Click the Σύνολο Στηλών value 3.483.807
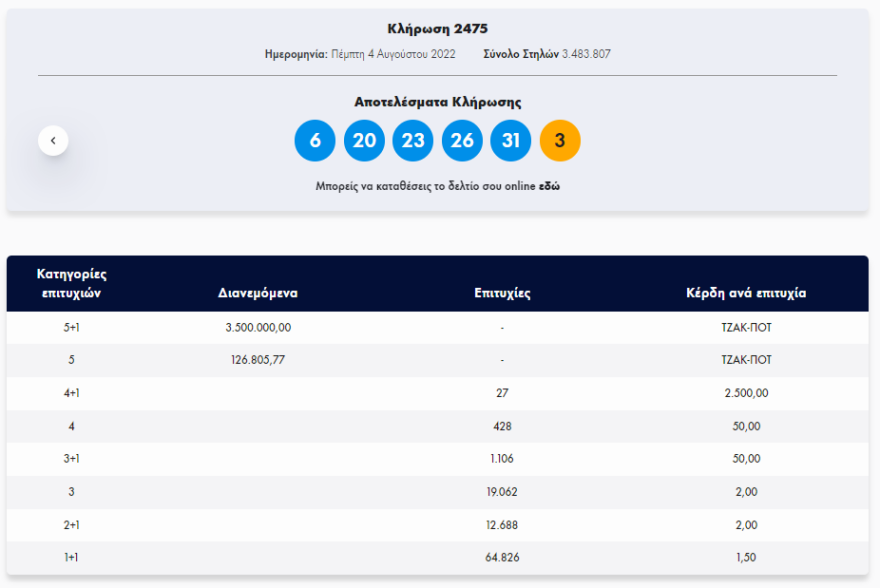The height and width of the screenshot is (588, 880). pos(585,54)
